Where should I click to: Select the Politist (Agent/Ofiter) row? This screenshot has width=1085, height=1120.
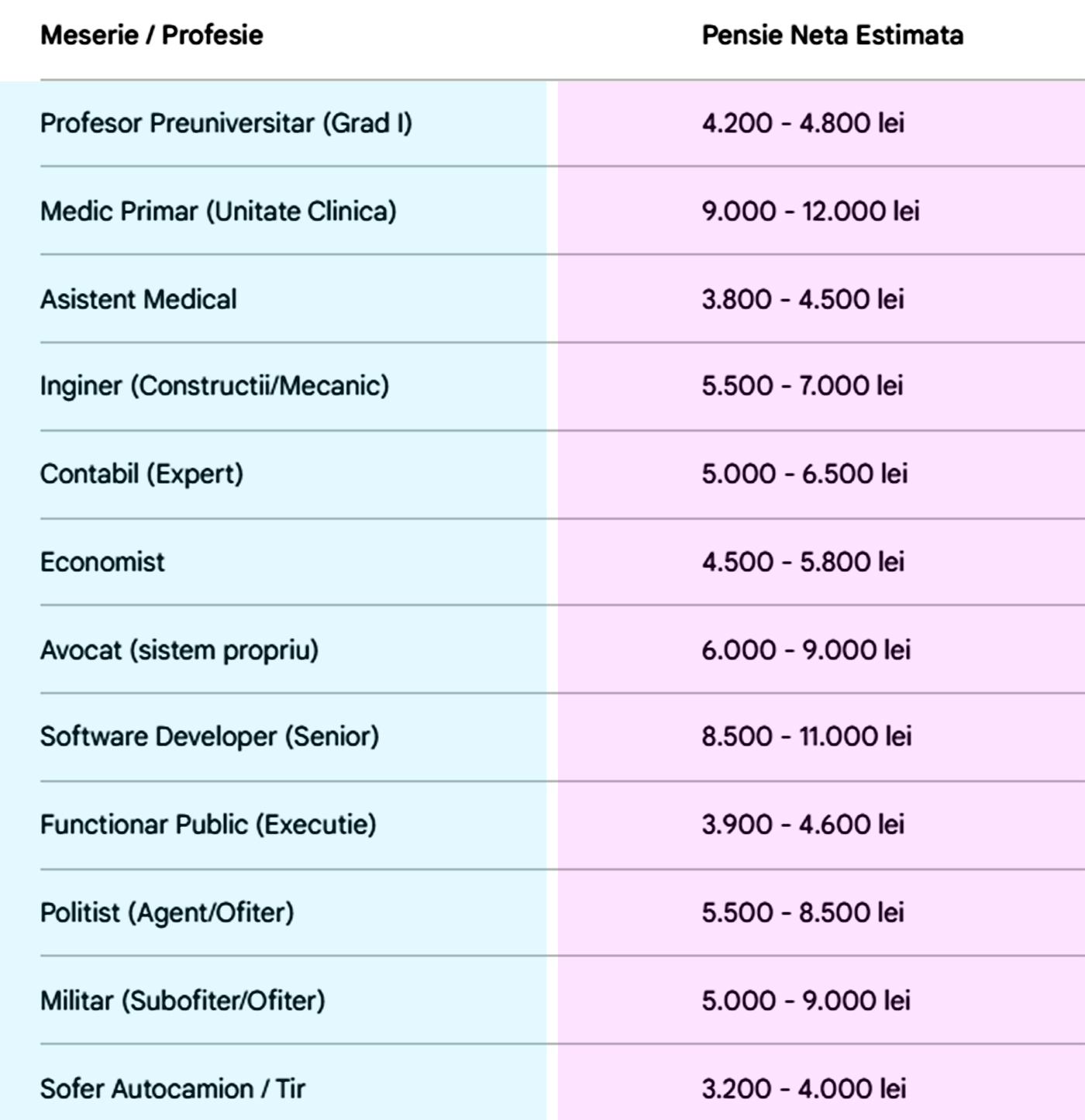click(167, 912)
